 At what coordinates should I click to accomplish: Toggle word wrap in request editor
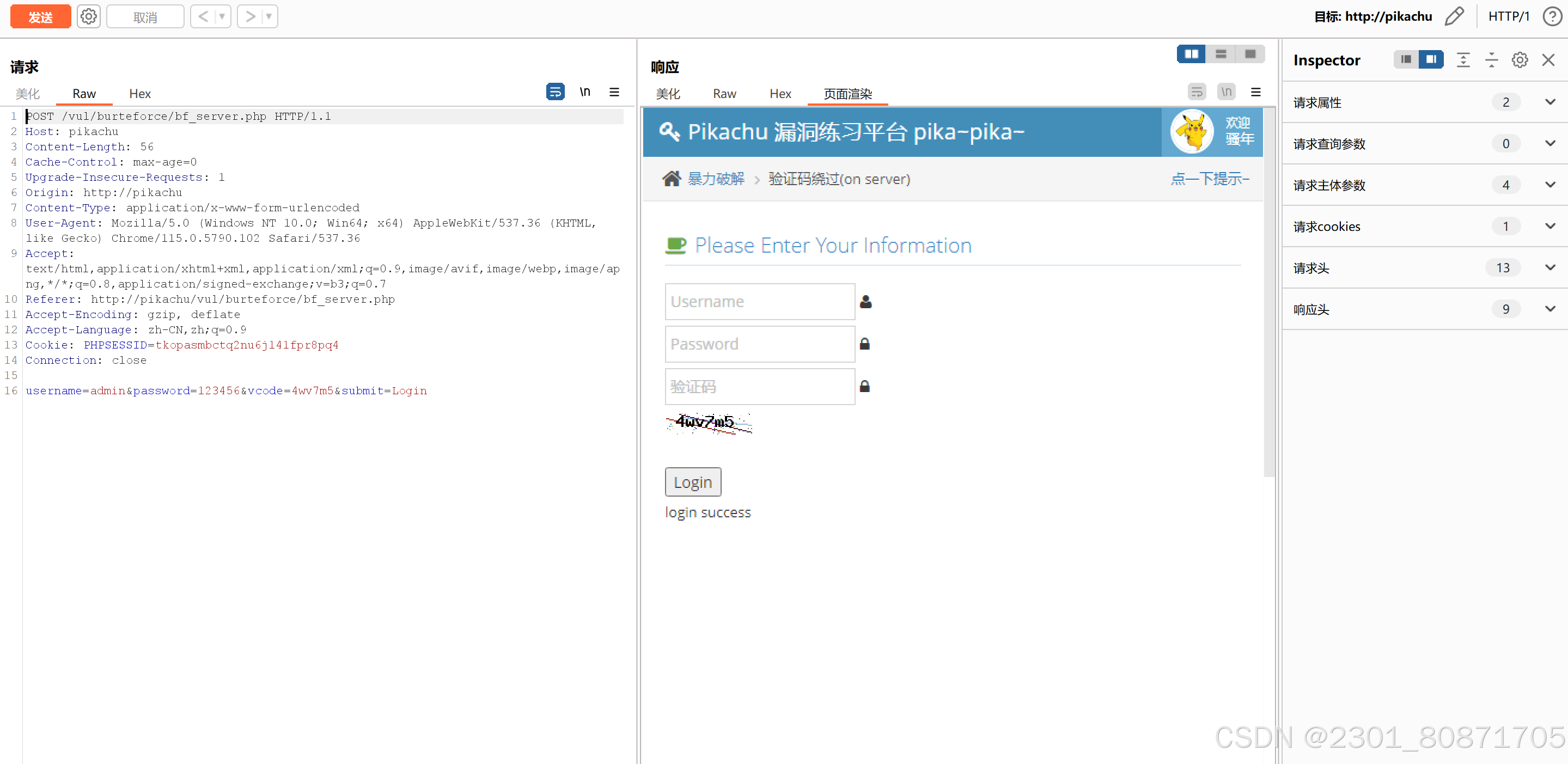coord(555,92)
